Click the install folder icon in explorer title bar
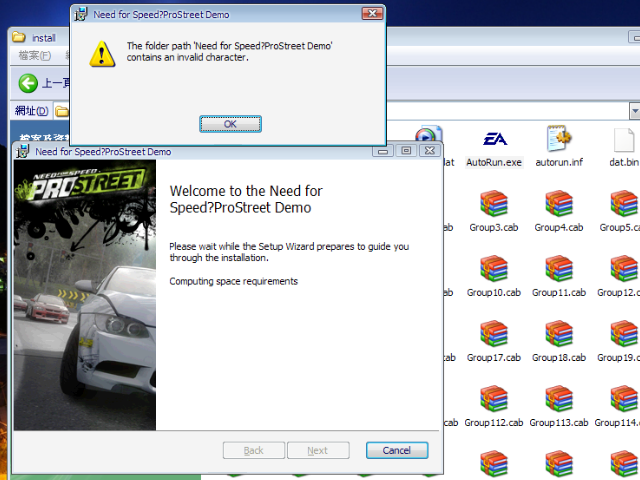Viewport: 640px width, 480px height. pos(19,37)
